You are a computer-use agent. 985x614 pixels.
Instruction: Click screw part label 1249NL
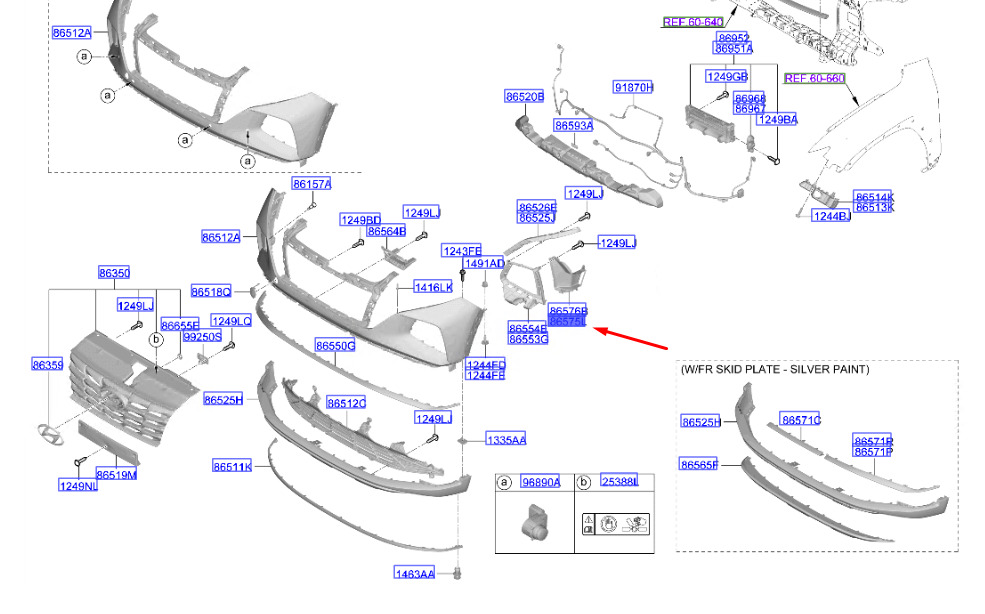77,486
